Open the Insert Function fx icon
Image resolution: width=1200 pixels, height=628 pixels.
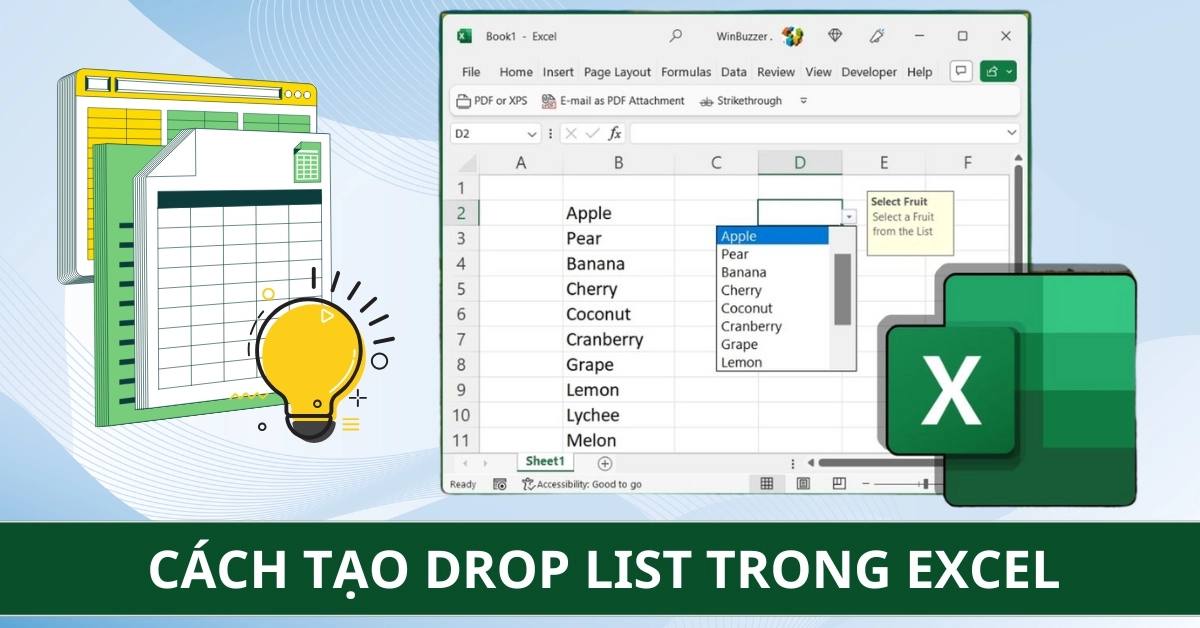pos(615,133)
